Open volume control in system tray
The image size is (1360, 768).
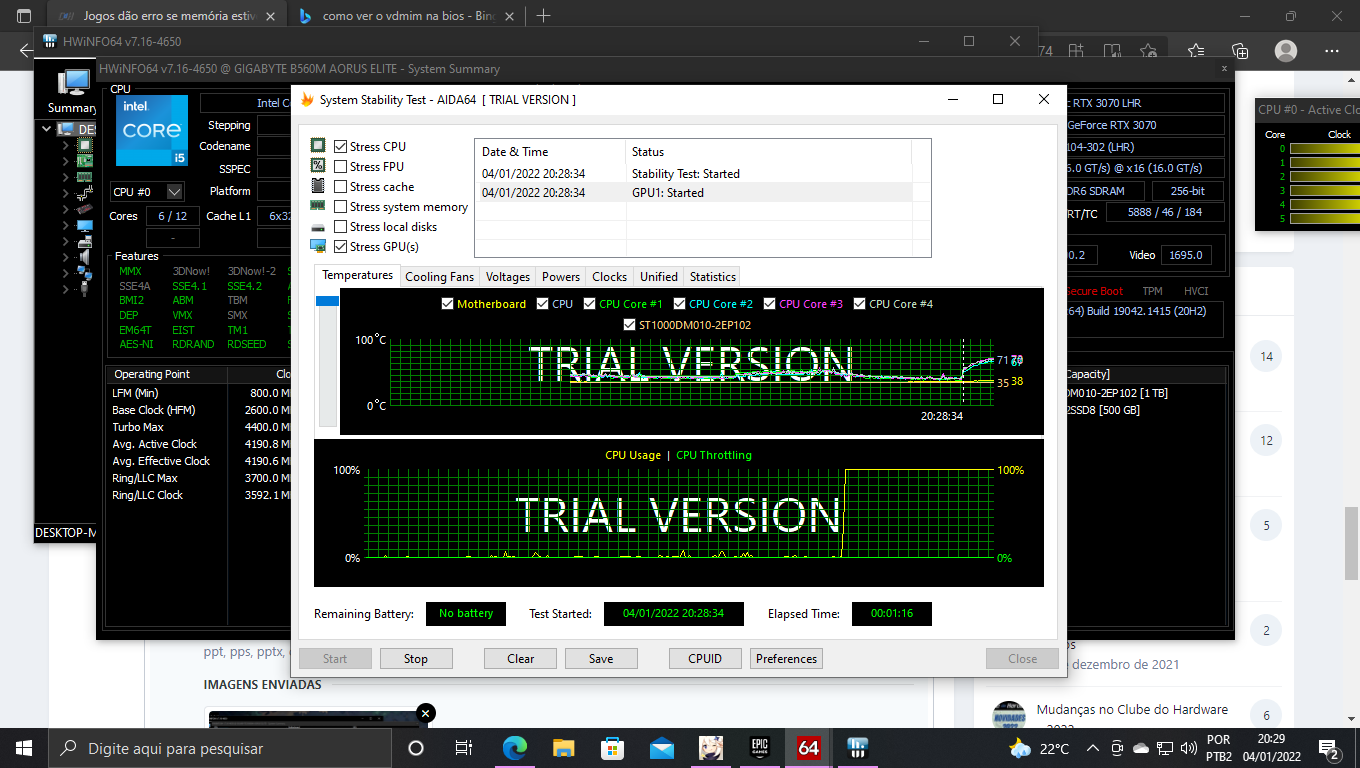[1188, 748]
